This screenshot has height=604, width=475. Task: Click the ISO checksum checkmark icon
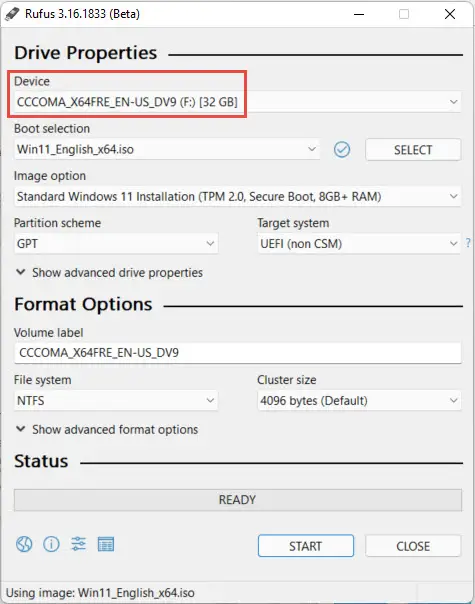pyautogui.click(x=342, y=149)
